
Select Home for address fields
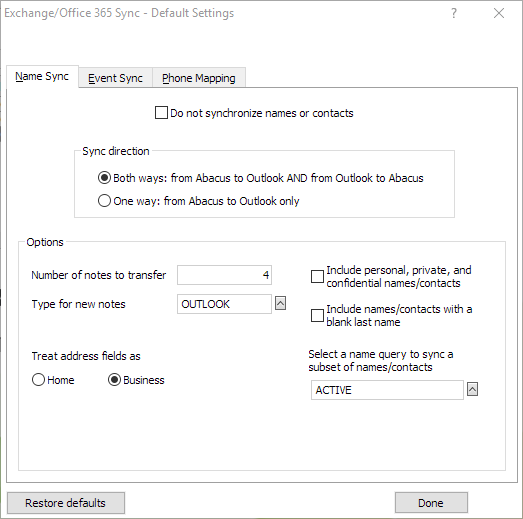(38, 380)
